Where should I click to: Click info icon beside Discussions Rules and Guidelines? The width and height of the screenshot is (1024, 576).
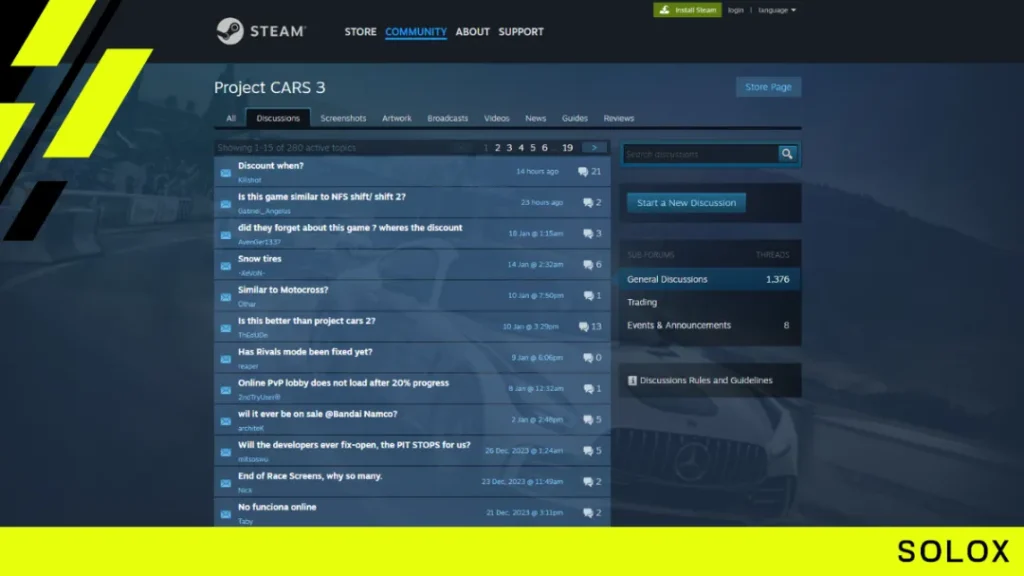tap(632, 380)
